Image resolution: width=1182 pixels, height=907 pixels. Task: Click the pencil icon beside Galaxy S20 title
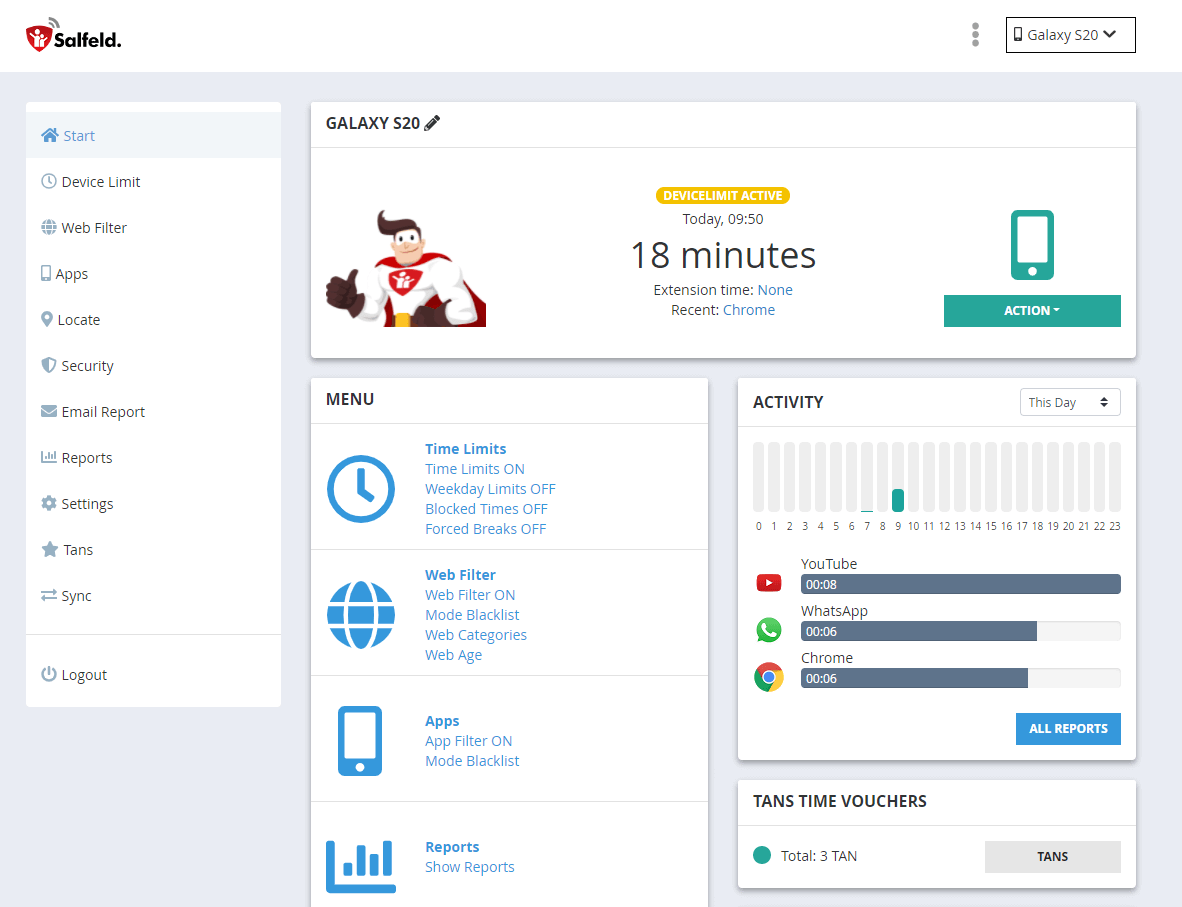(432, 123)
